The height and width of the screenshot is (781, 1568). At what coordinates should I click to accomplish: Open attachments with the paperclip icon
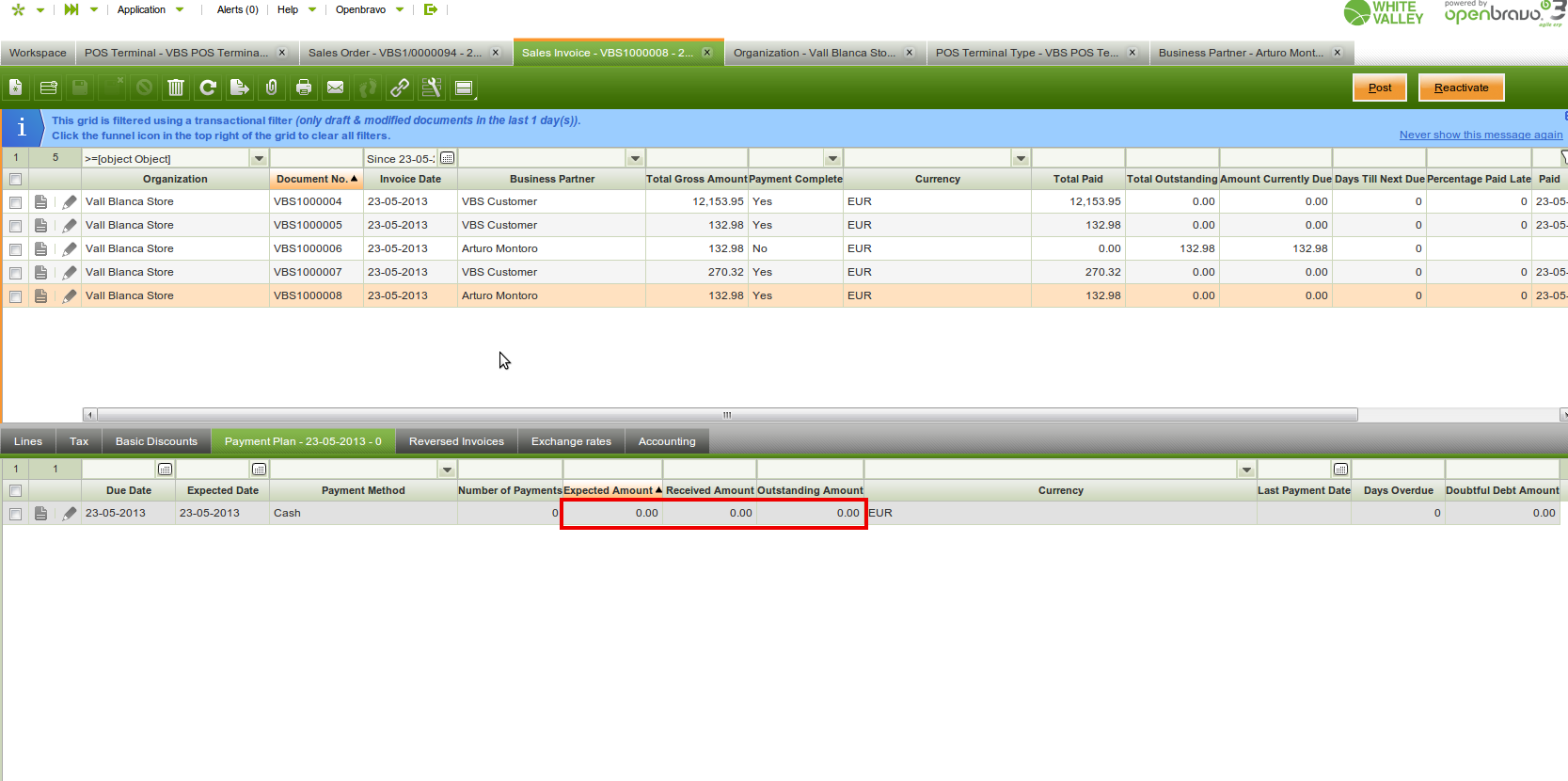(272, 88)
